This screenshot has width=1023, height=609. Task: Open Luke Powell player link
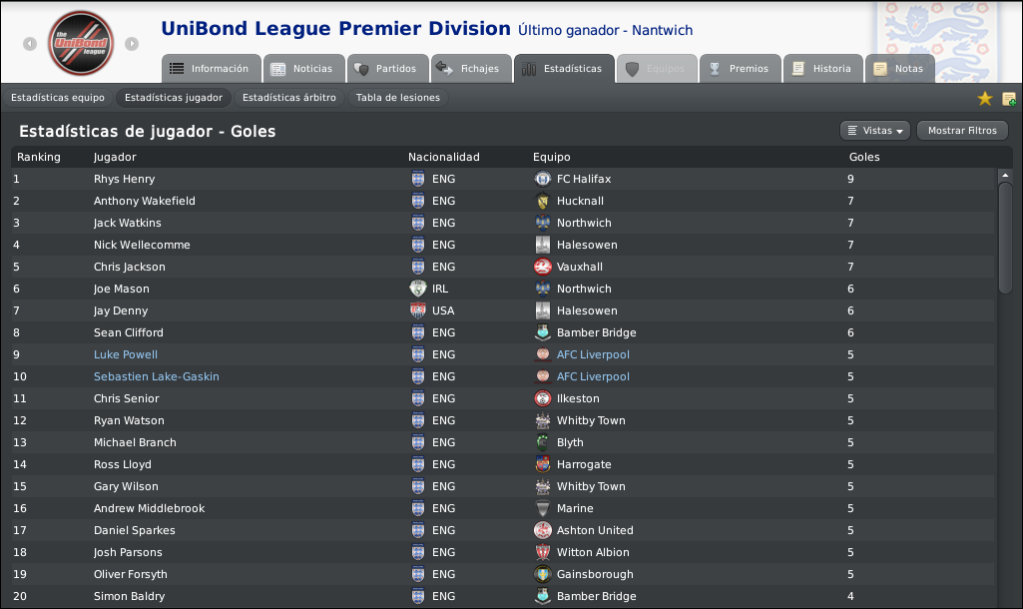point(125,354)
